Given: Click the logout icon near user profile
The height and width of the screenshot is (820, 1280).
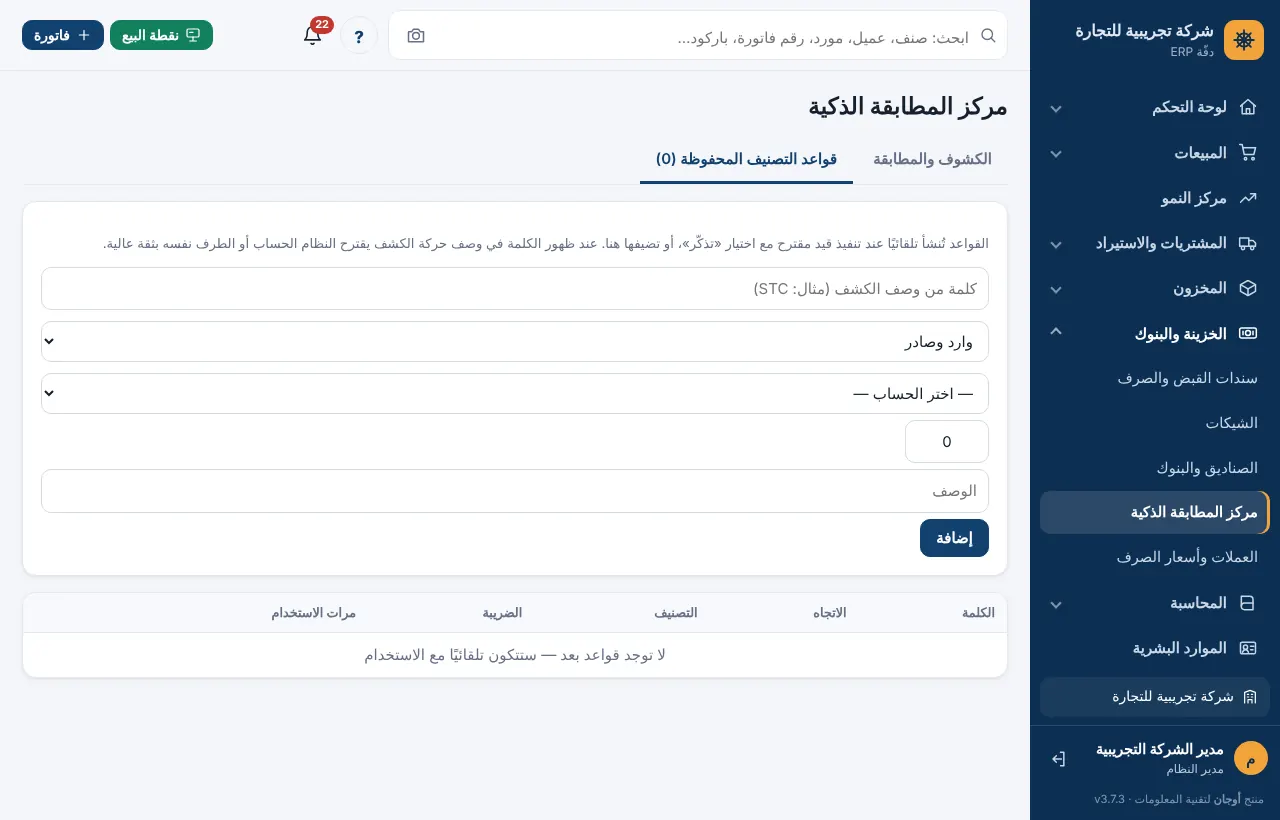Looking at the screenshot, I should point(1058,759).
